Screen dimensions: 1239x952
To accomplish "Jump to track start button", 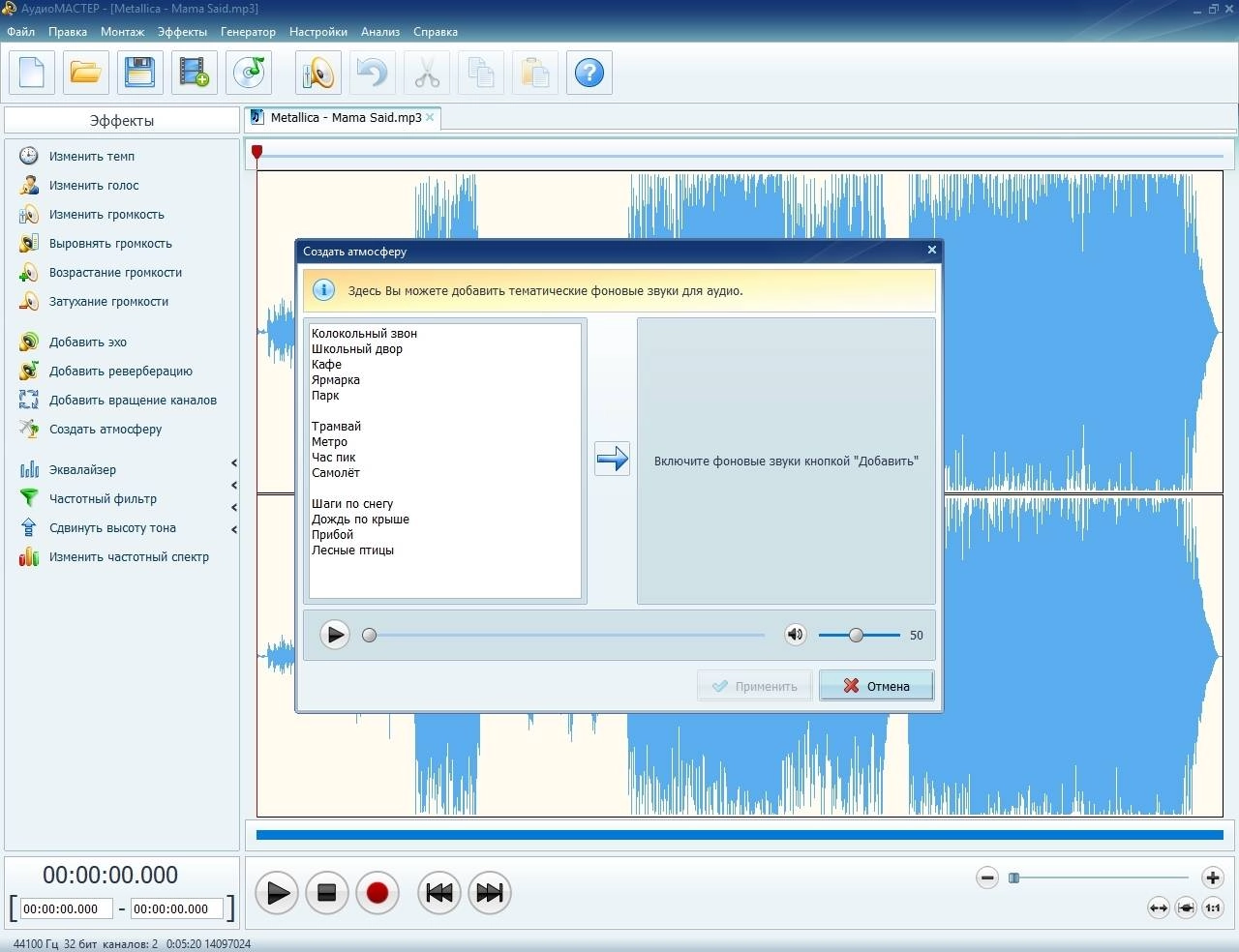I will (439, 892).
